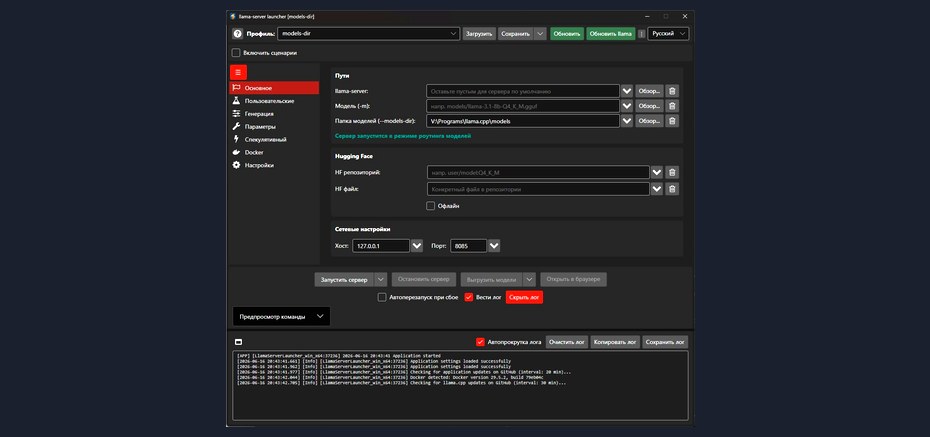
Task: Click the green Обновить button
Action: click(567, 34)
